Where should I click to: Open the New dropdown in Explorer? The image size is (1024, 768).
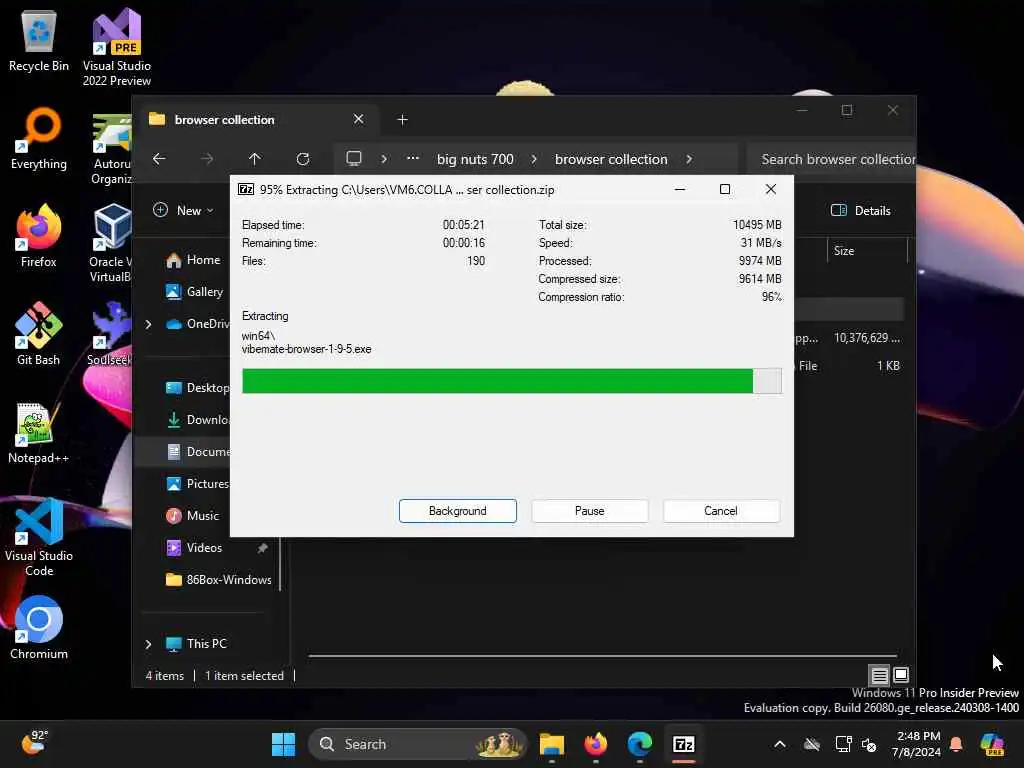(x=184, y=210)
